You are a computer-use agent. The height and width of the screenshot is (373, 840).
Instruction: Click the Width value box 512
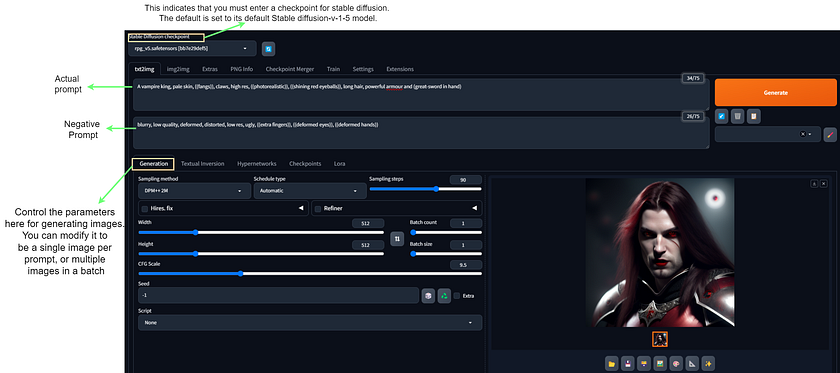(368, 223)
